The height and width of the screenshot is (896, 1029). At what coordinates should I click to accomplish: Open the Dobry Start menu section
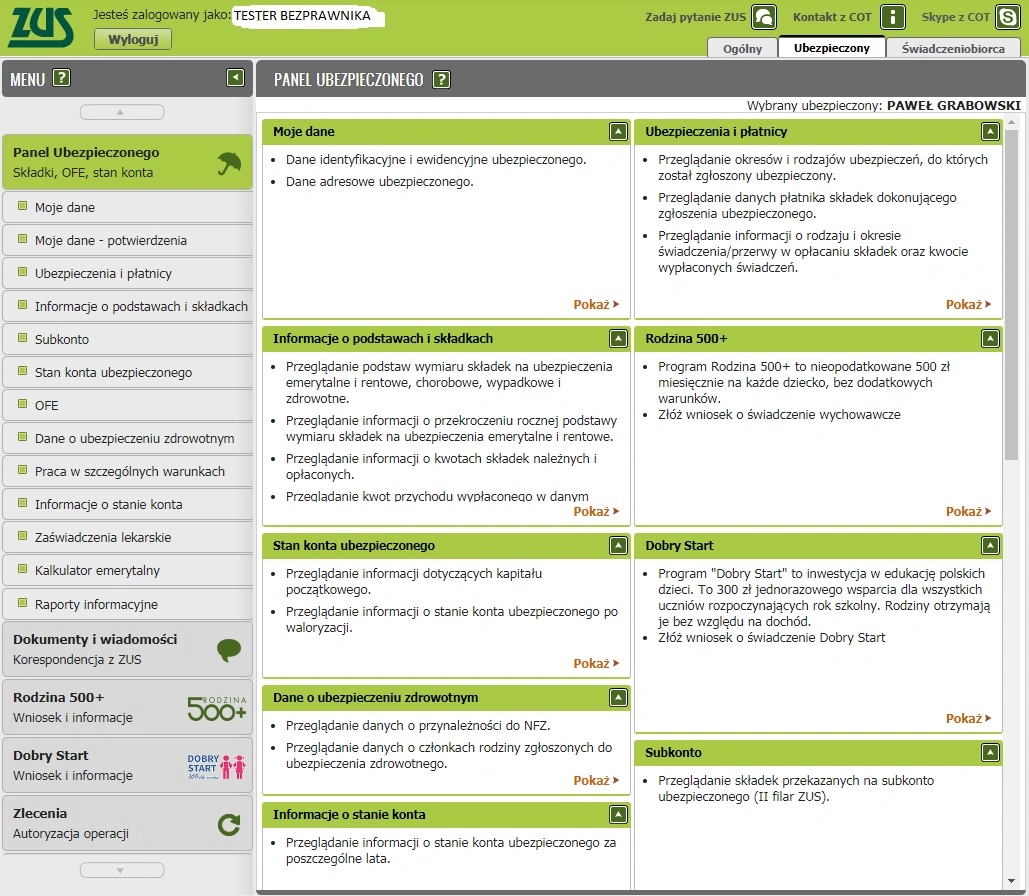click(x=128, y=765)
